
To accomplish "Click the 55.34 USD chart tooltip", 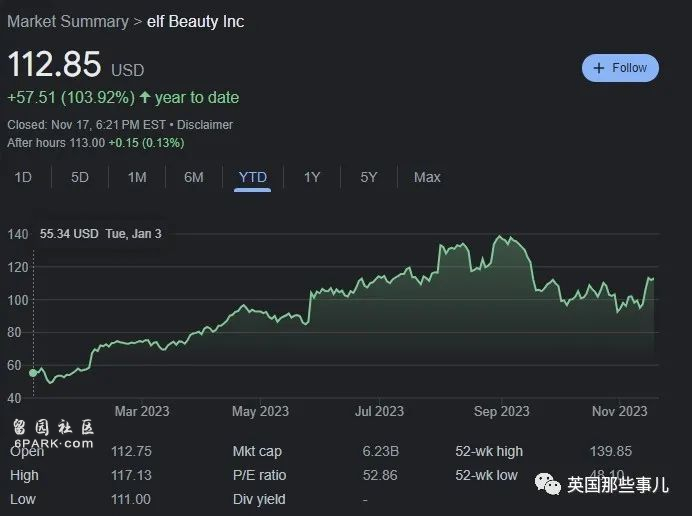I will (101, 234).
